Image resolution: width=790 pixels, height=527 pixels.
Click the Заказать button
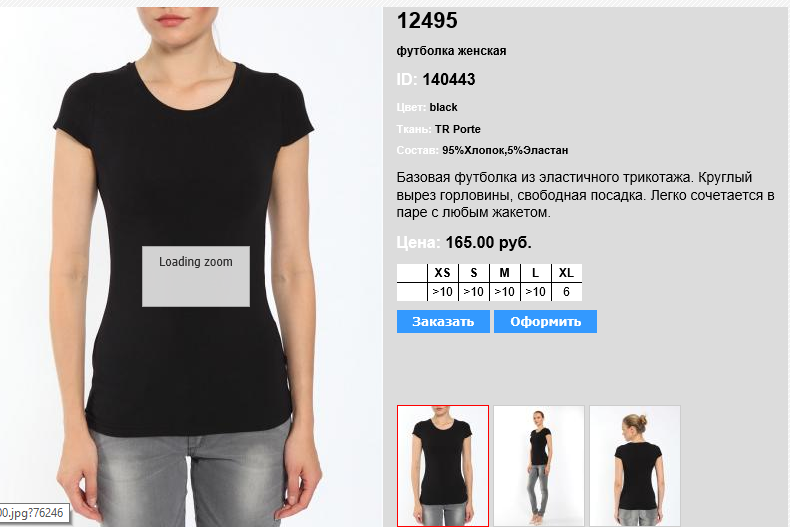click(x=443, y=321)
